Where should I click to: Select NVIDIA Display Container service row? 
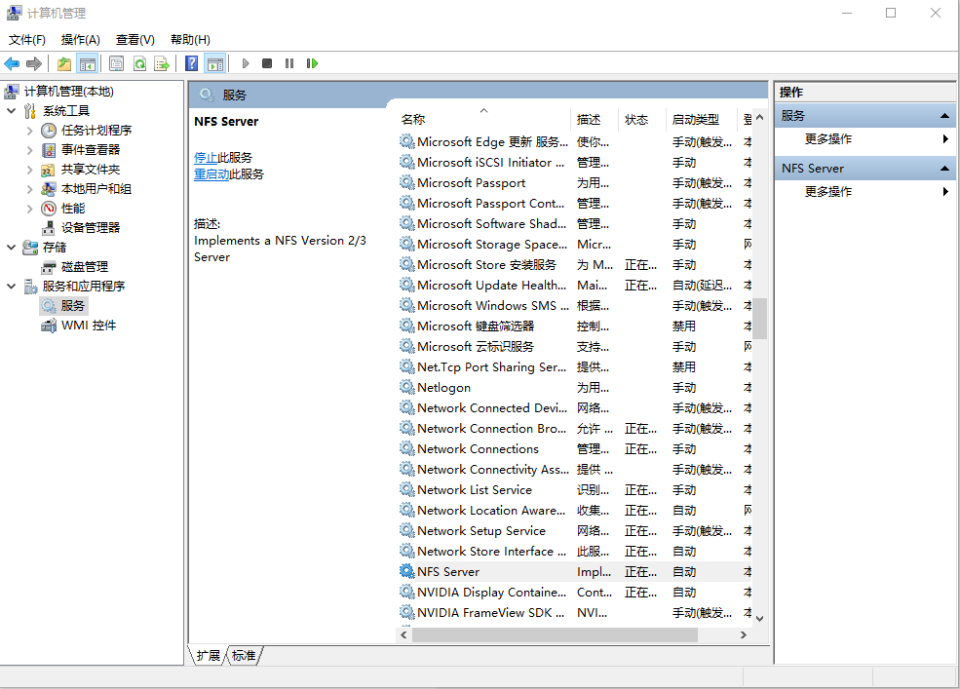(575, 592)
